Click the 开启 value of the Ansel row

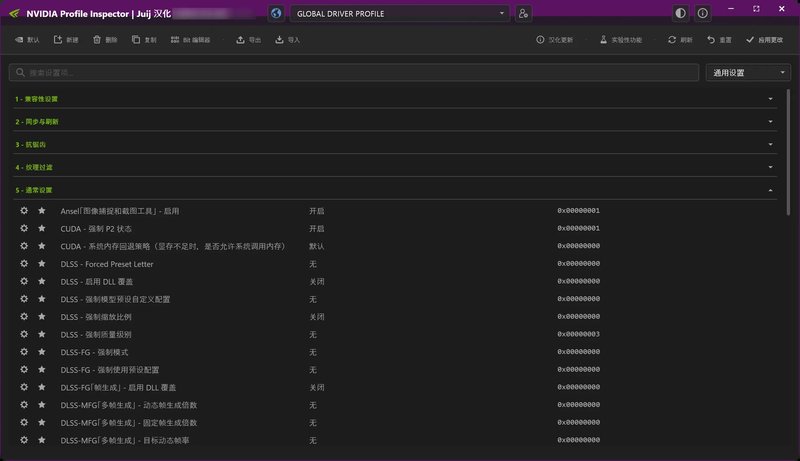point(316,211)
